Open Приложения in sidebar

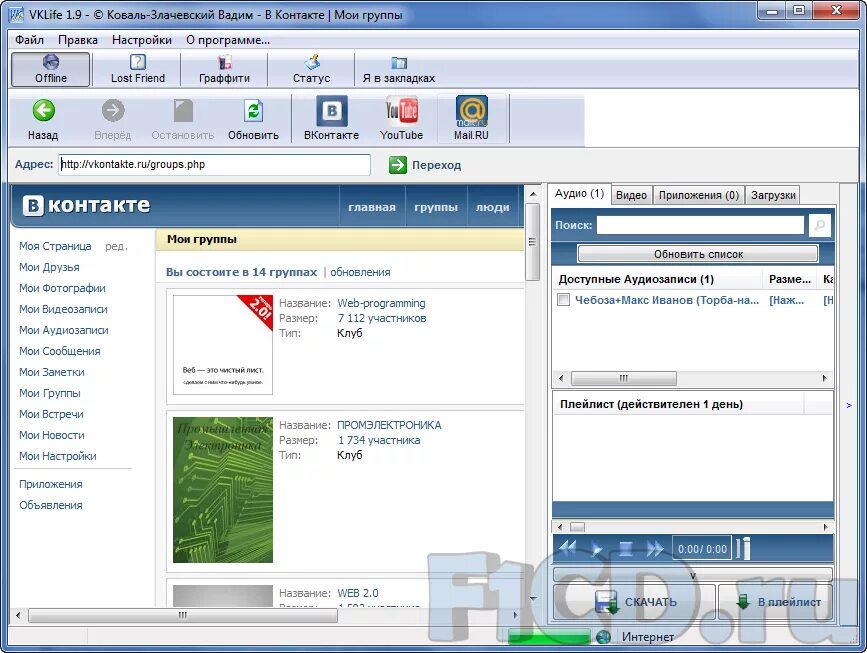[51, 484]
